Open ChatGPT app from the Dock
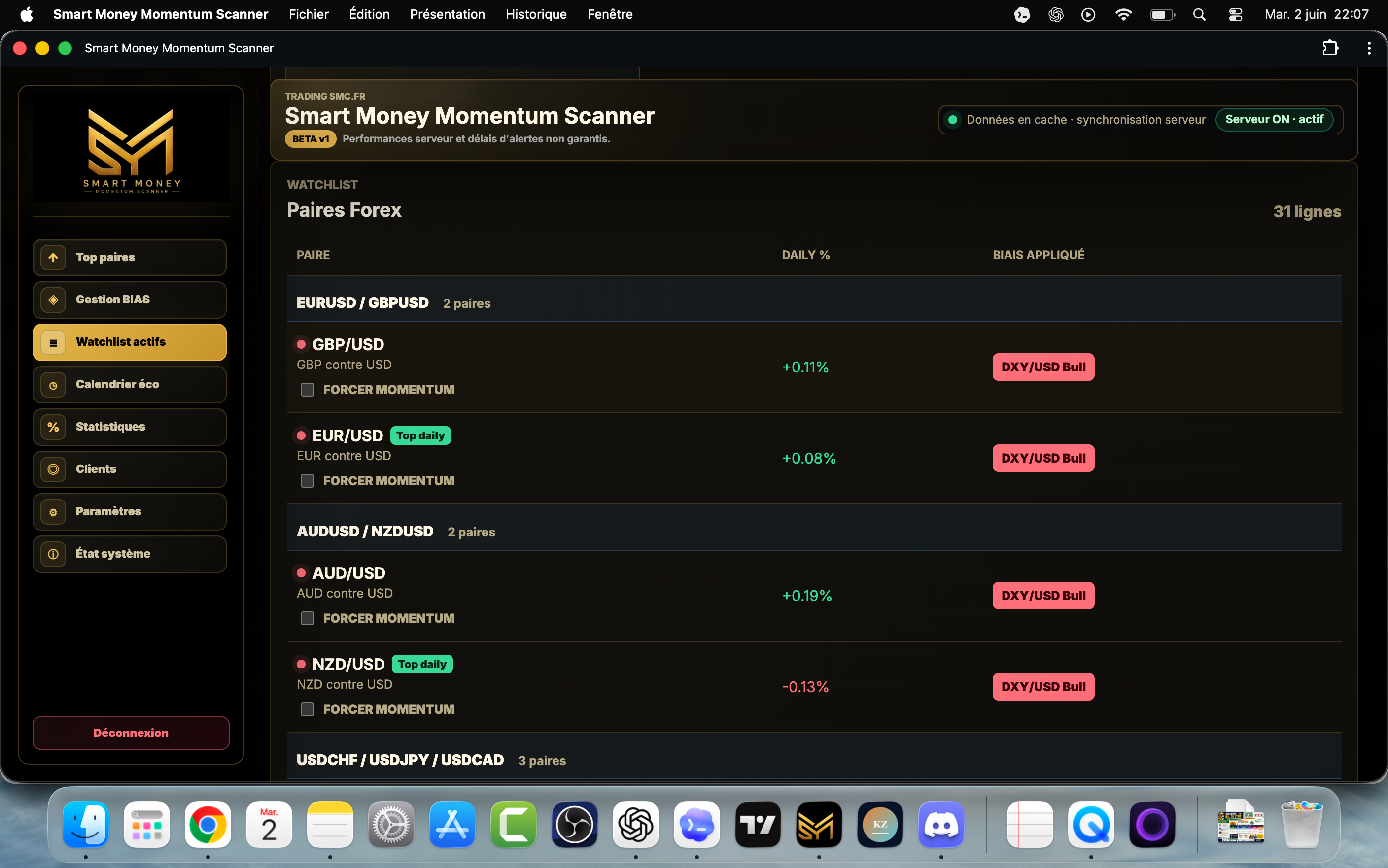 click(x=636, y=824)
